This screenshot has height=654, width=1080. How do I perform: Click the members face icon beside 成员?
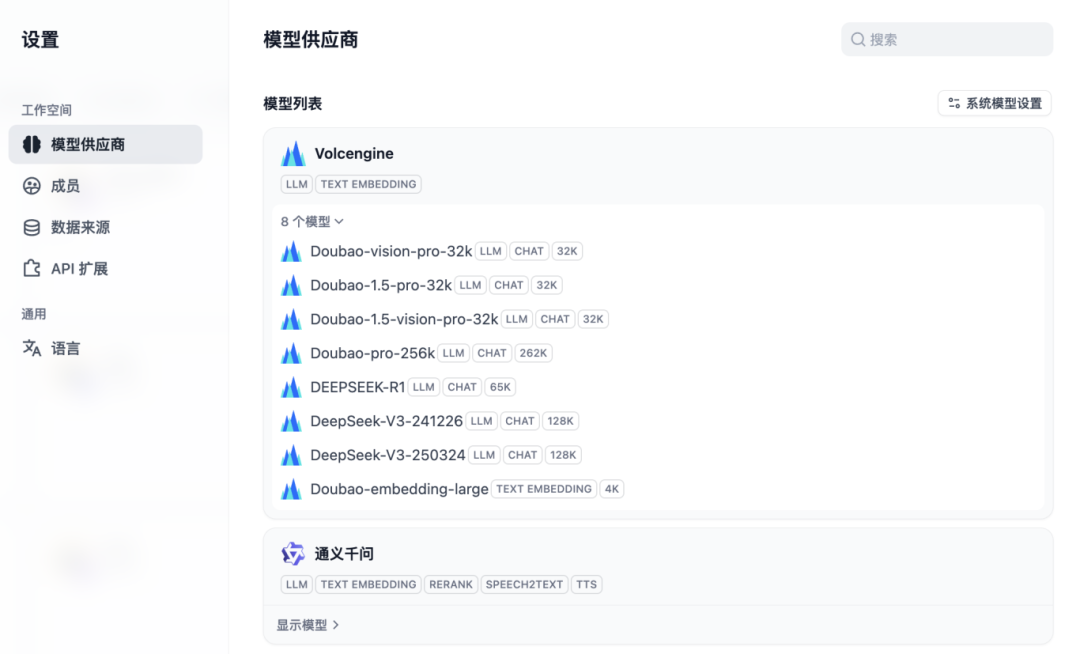(x=32, y=186)
